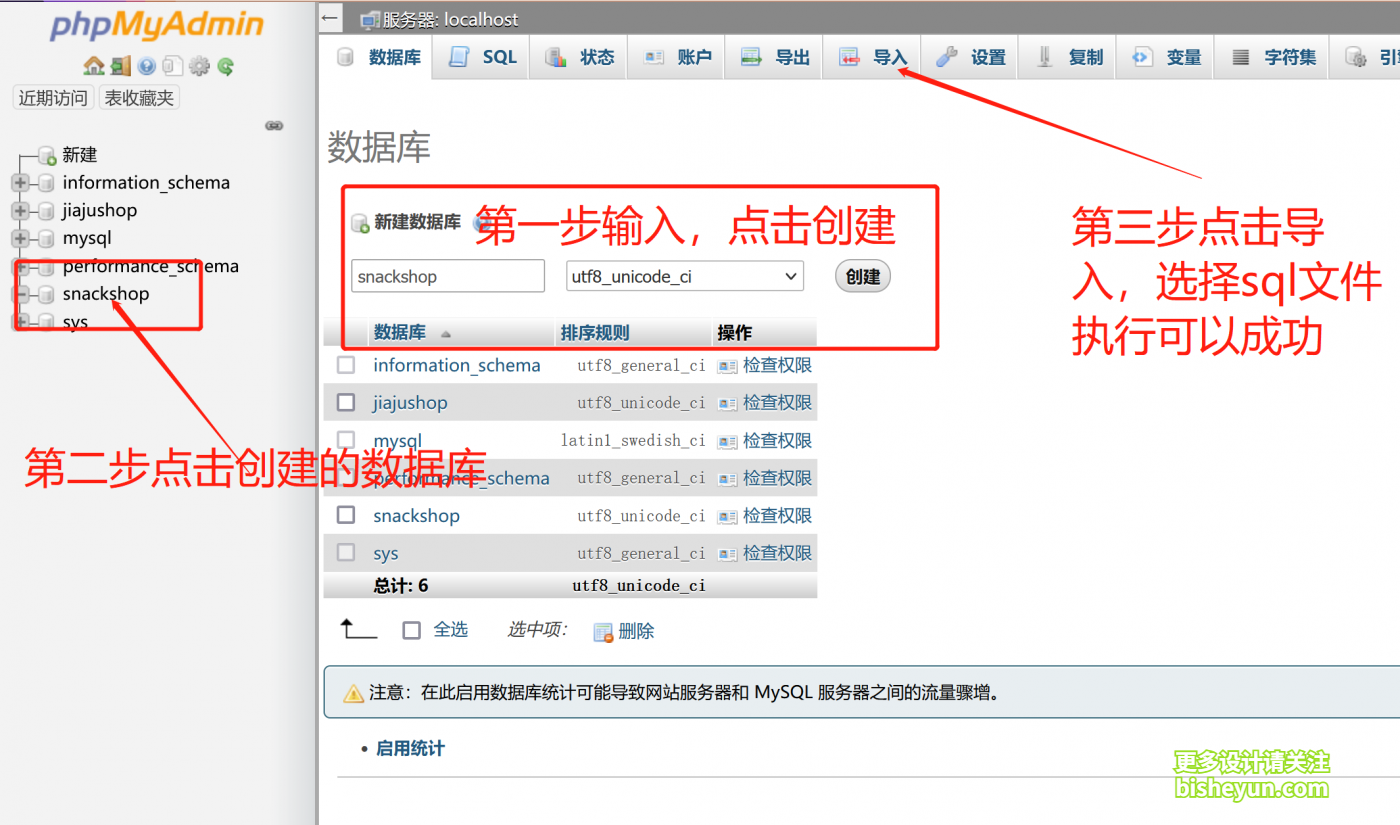The height and width of the screenshot is (825, 1400).
Task: Open the 设置 settings tab
Action: point(971,57)
